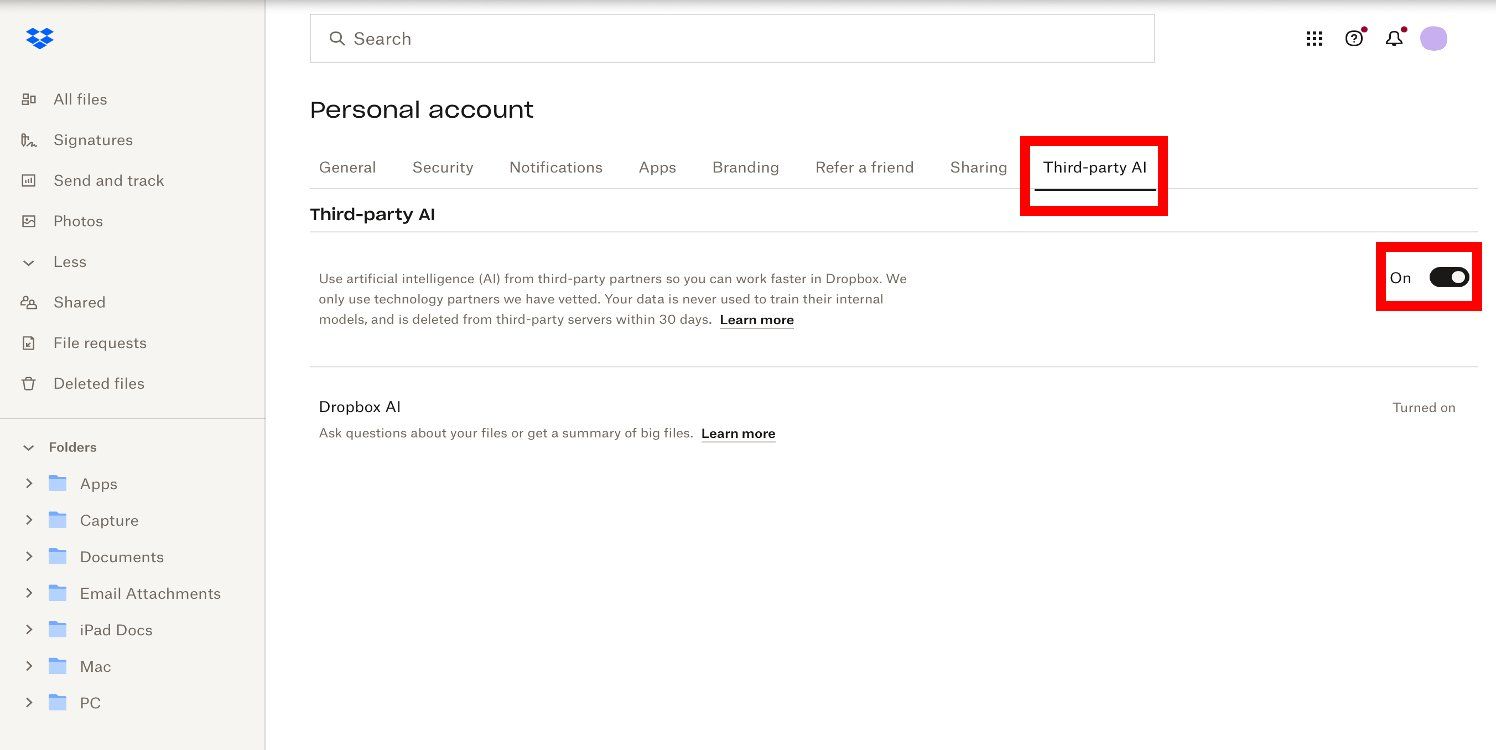Open the Email Attachments folder label
The image size is (1496, 750).
click(150, 593)
